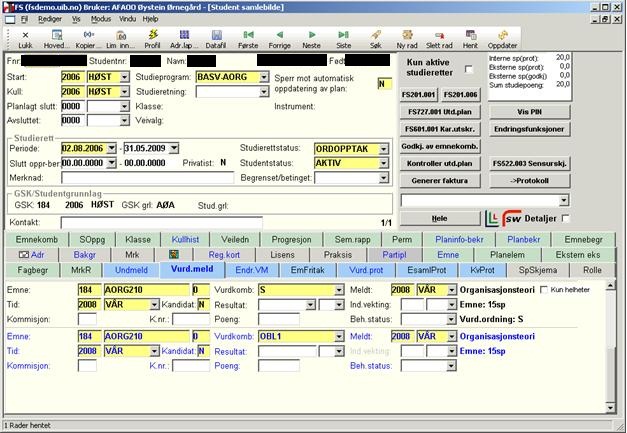Click inside the Kontakt input field
Image resolution: width=627 pixels, height=433 pixels.
click(x=162, y=223)
